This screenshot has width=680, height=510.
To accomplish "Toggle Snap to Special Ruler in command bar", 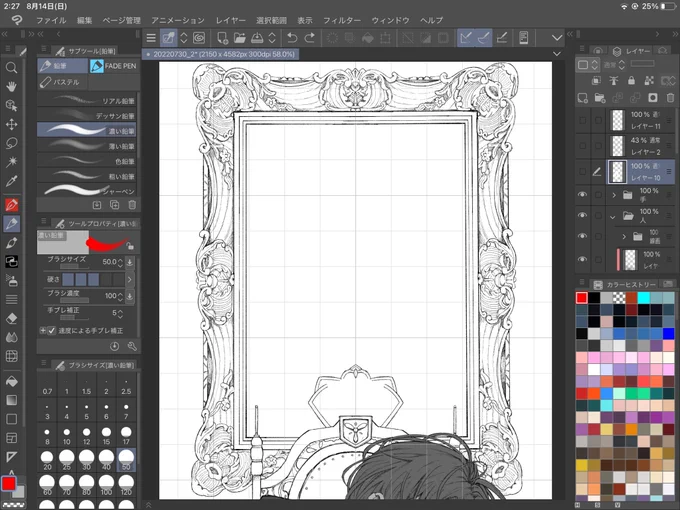I will [483, 38].
